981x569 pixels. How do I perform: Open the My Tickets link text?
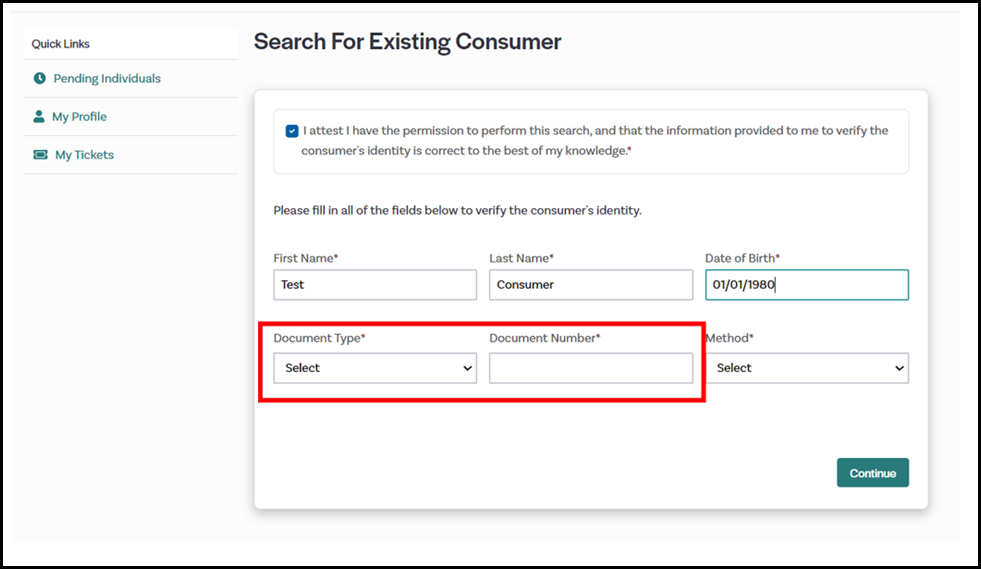click(84, 155)
